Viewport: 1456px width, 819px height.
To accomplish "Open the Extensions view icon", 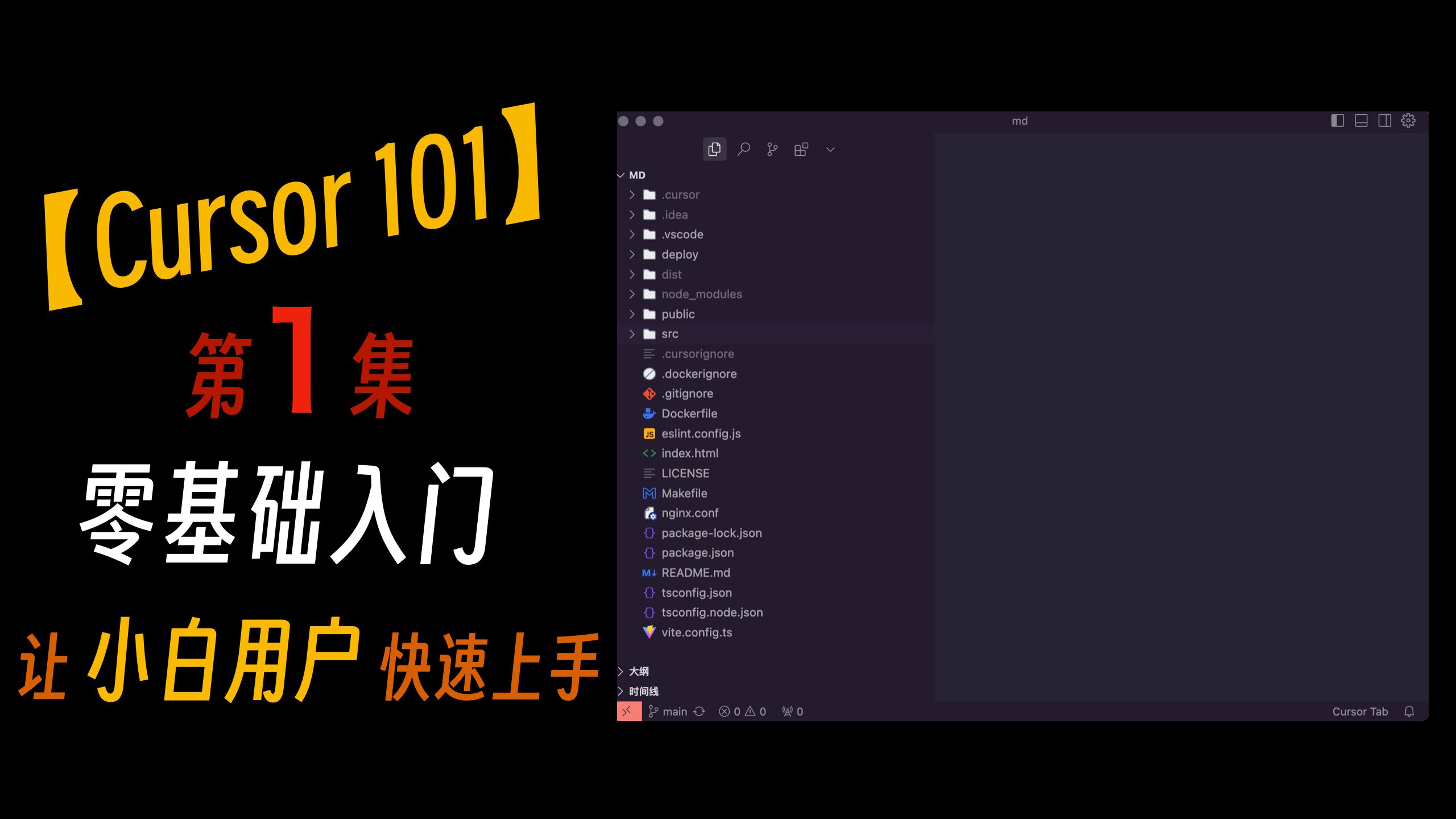I will click(x=801, y=148).
